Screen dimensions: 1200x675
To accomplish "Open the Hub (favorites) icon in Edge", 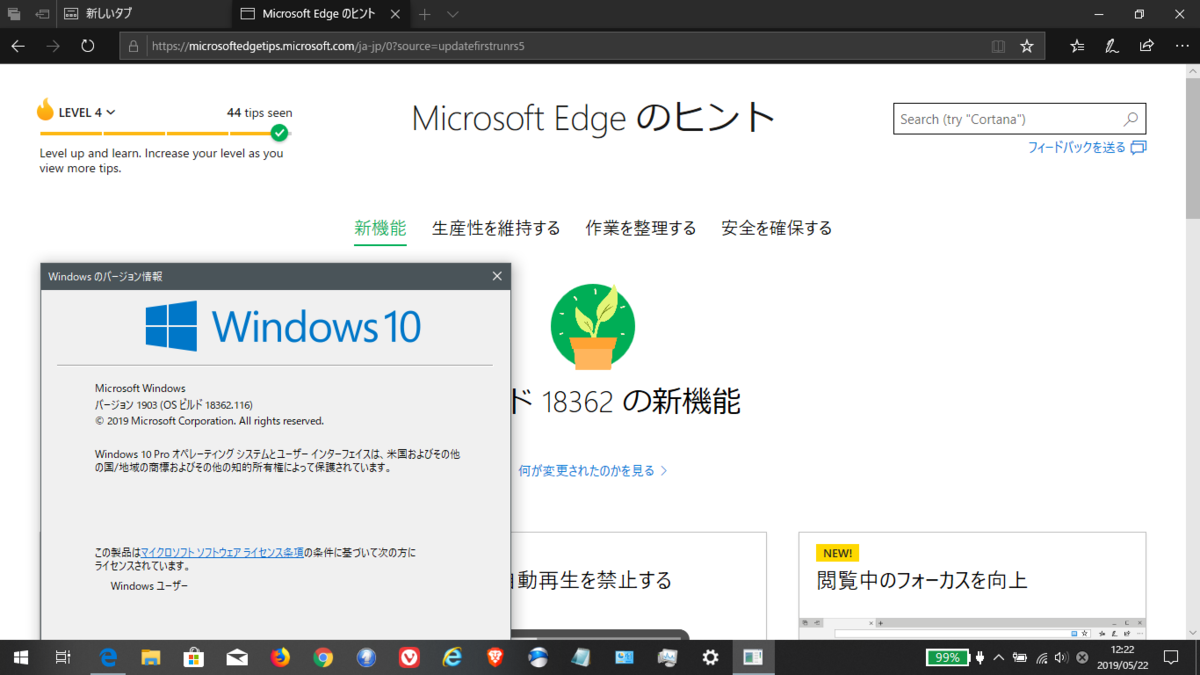I will pos(1077,46).
